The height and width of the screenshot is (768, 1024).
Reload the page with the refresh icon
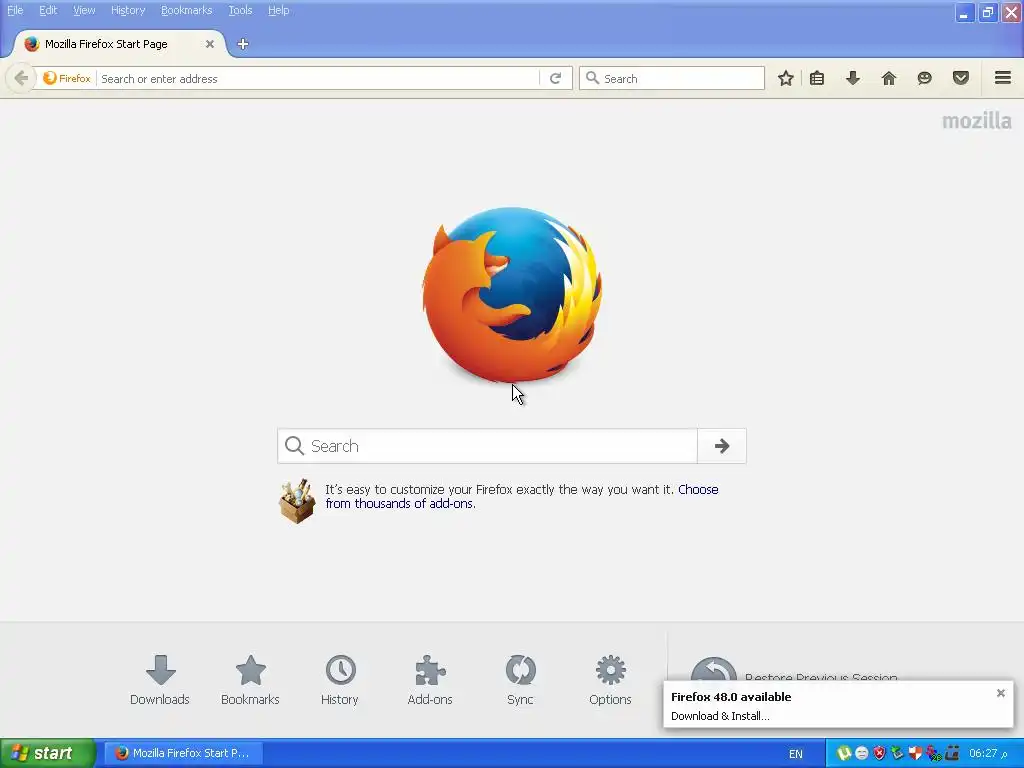(556, 78)
